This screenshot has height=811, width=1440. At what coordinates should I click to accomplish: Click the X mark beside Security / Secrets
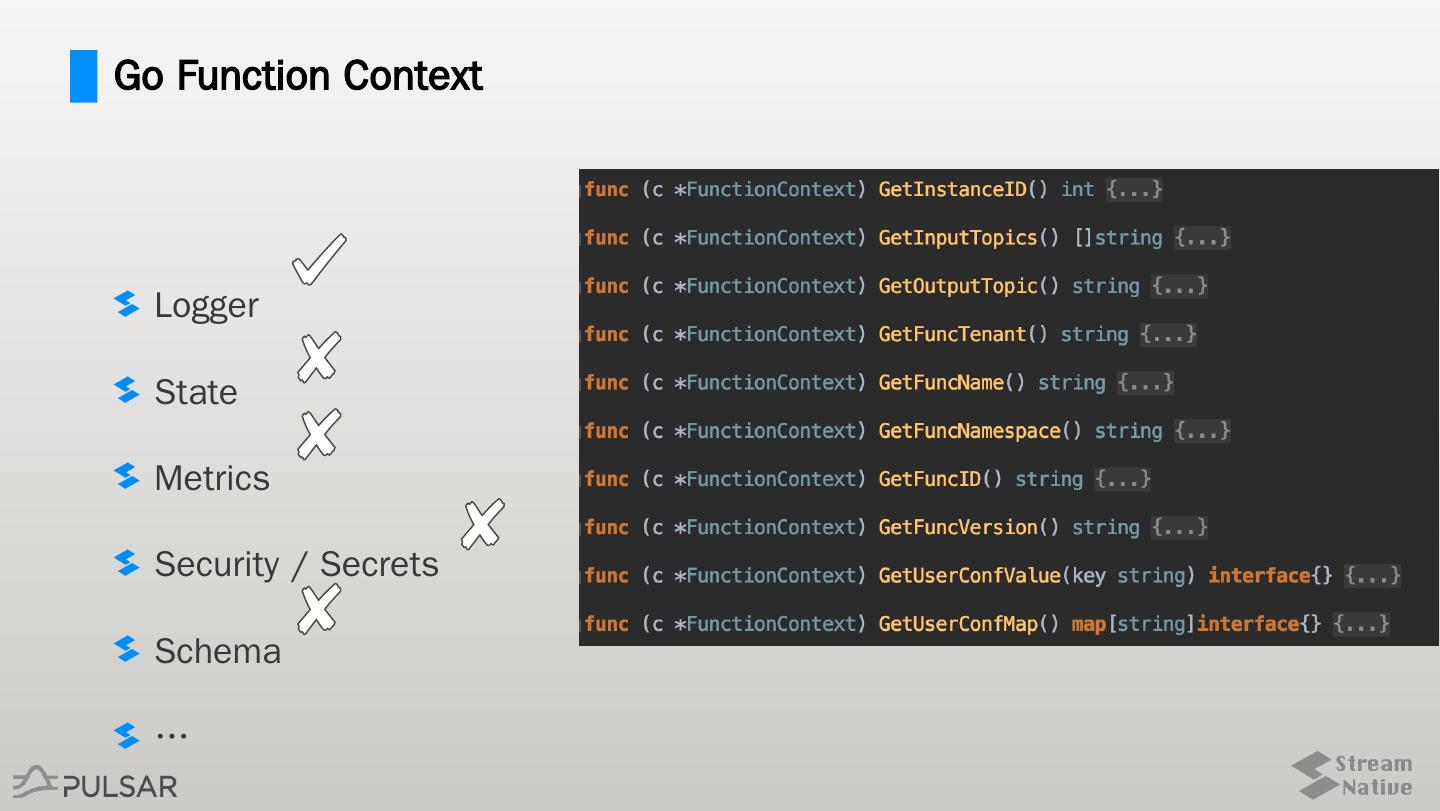482,524
